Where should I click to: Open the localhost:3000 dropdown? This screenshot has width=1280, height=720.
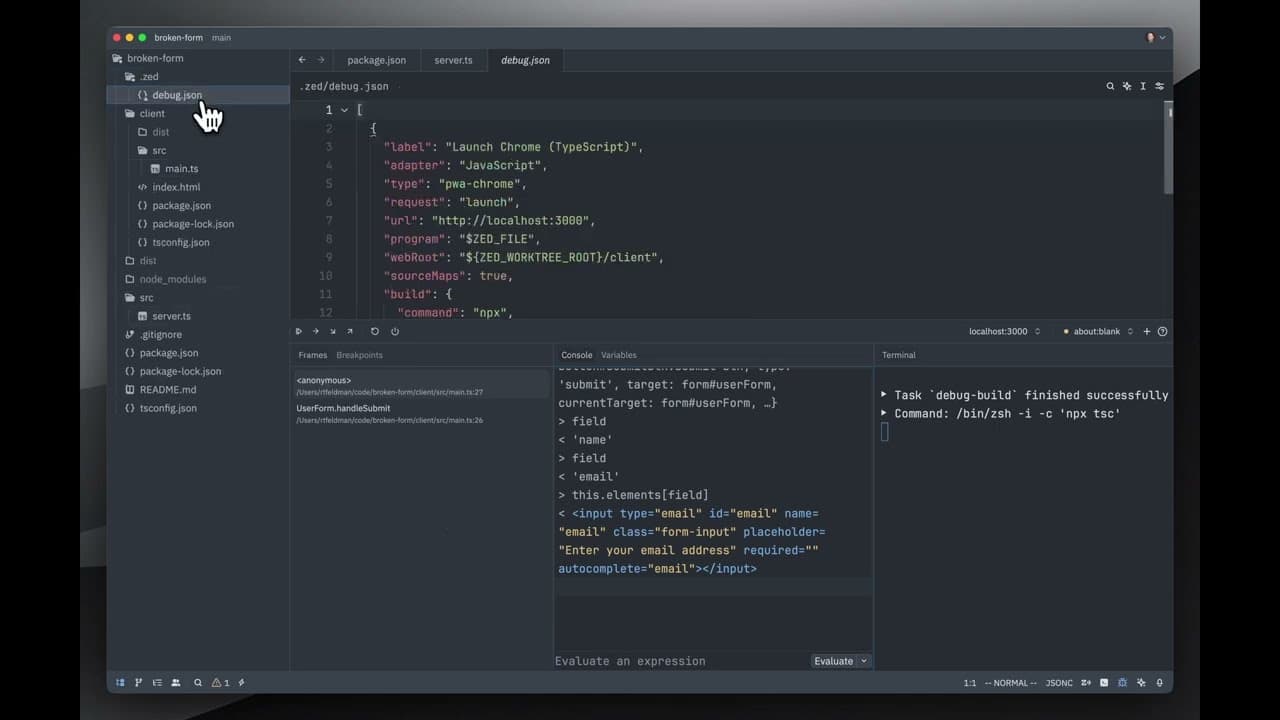[1038, 331]
